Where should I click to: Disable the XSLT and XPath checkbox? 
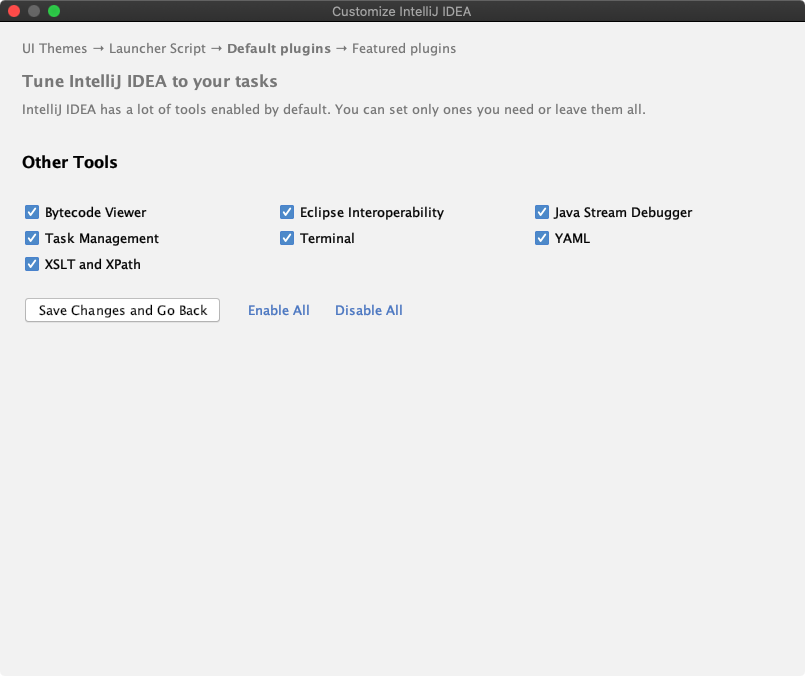tap(32, 264)
